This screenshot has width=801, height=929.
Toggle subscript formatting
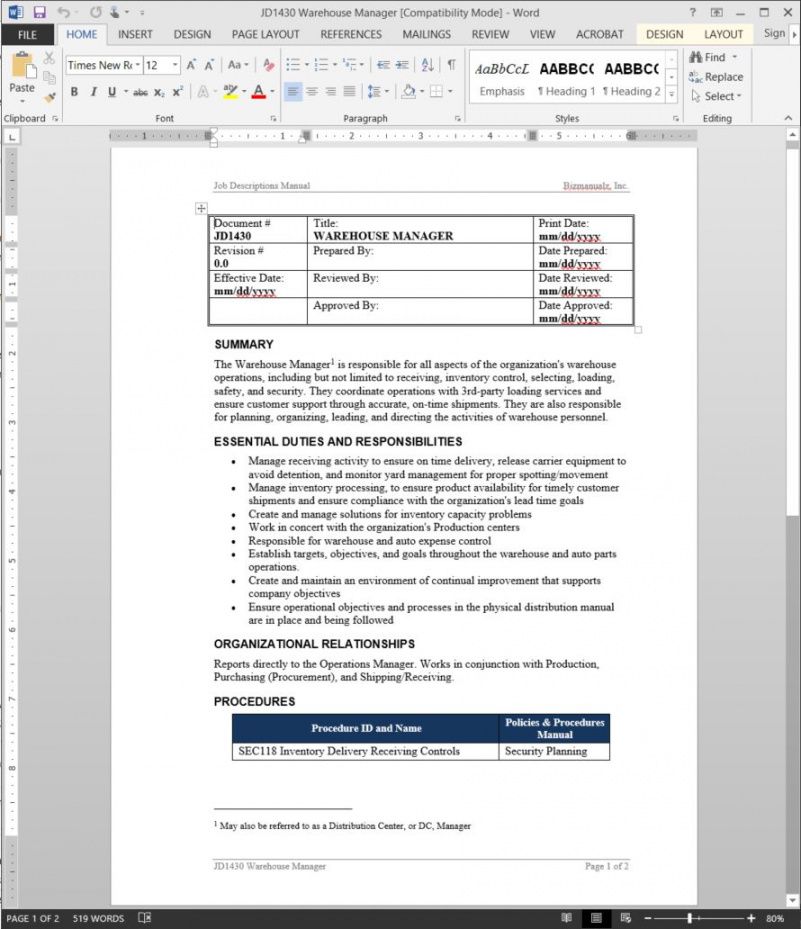pos(160,92)
